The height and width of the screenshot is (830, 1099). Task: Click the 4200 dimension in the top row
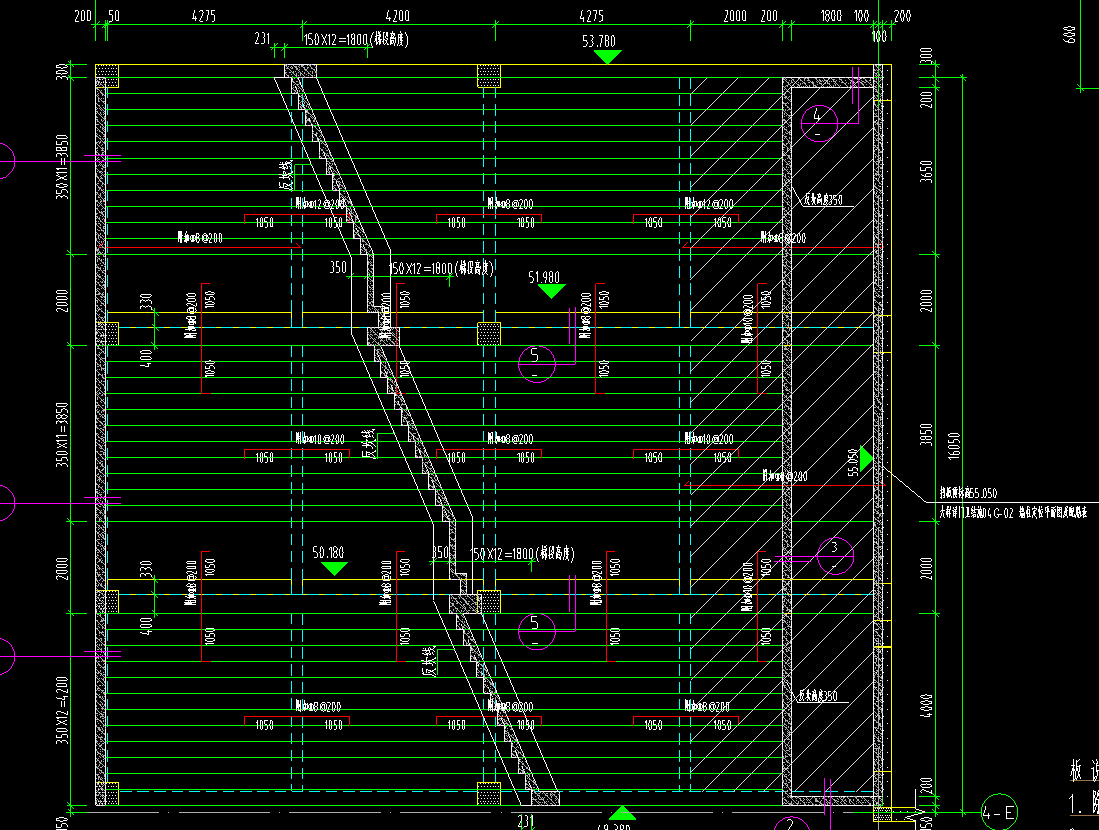[x=397, y=15]
